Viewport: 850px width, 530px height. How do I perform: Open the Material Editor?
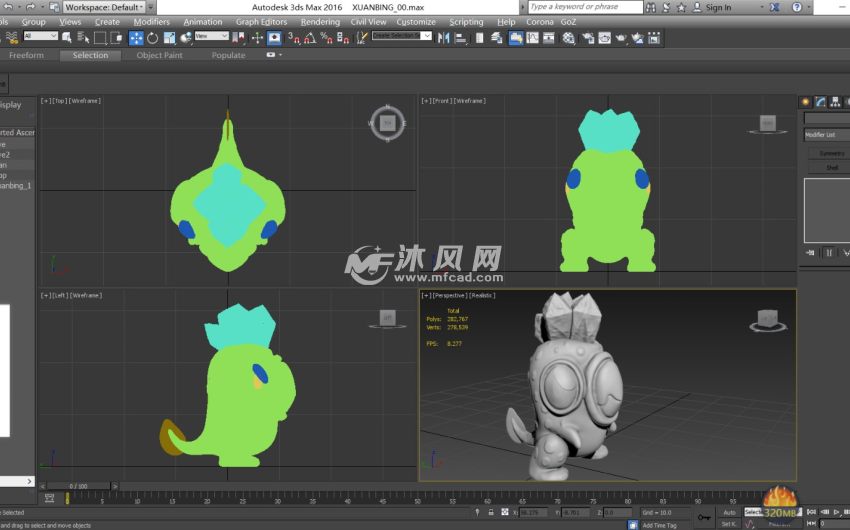(x=568, y=38)
